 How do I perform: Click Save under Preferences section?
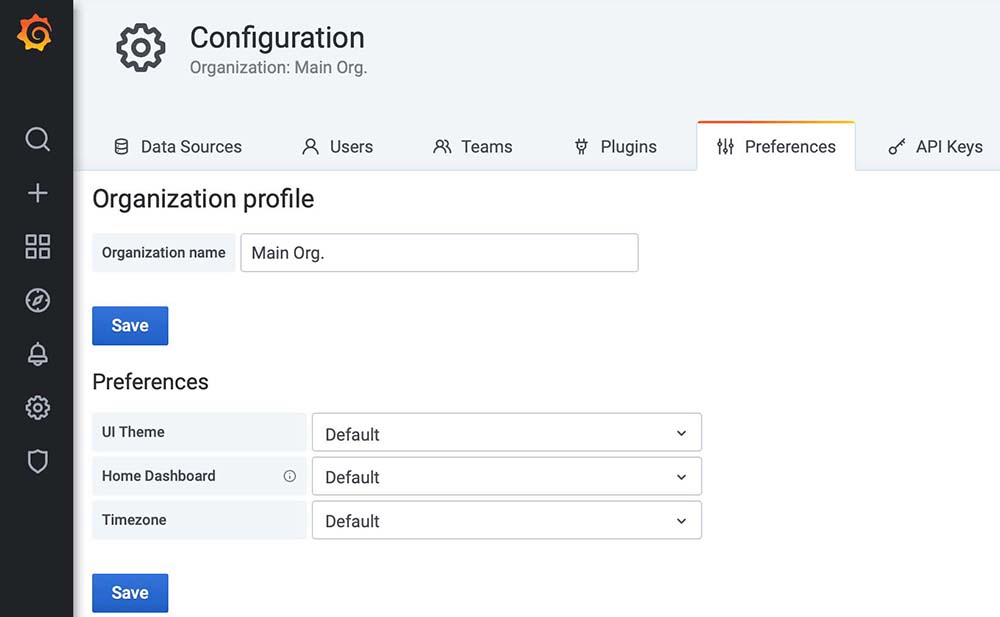click(130, 593)
